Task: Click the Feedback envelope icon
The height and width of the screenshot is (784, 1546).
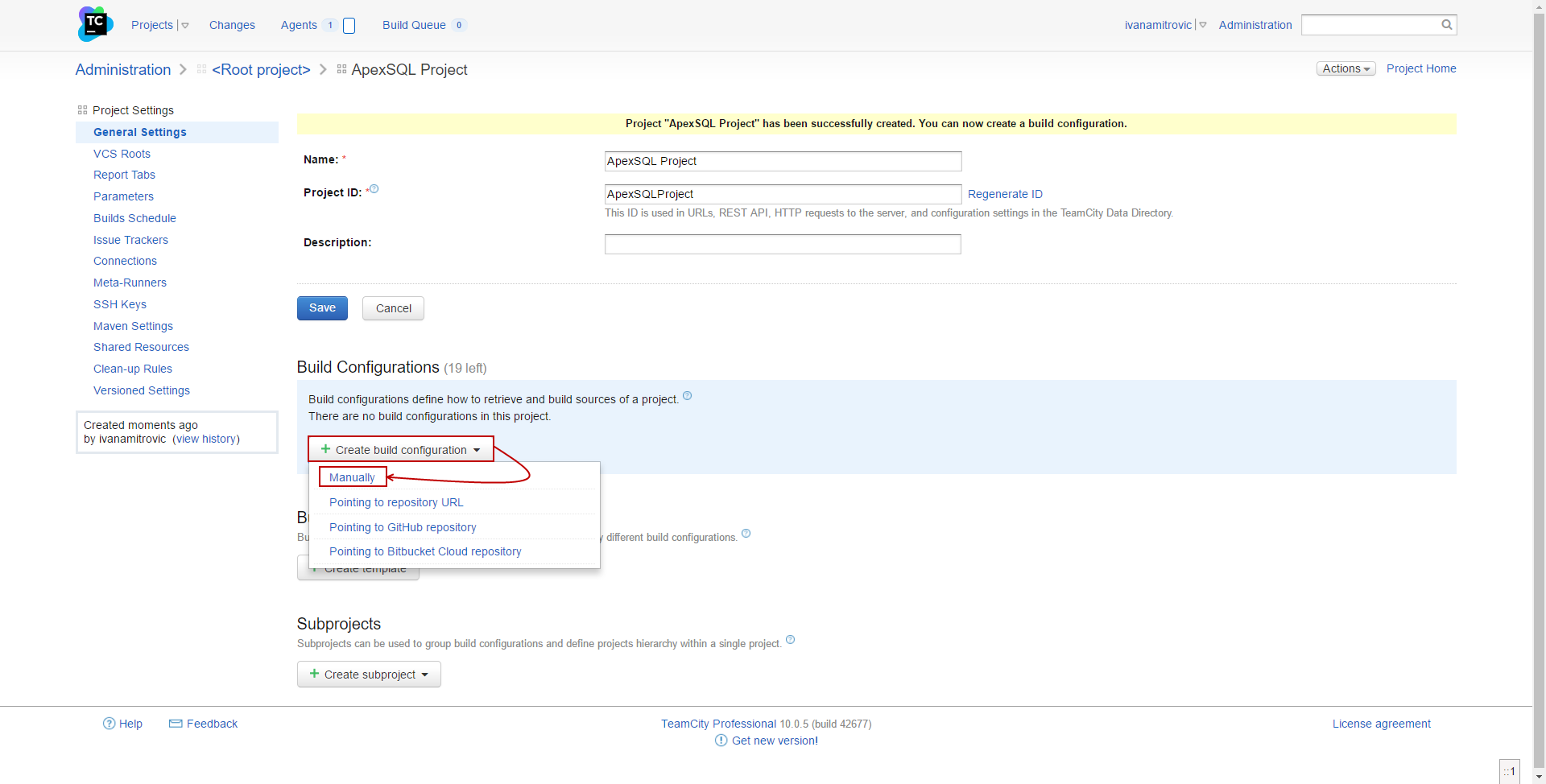Action: [176, 724]
